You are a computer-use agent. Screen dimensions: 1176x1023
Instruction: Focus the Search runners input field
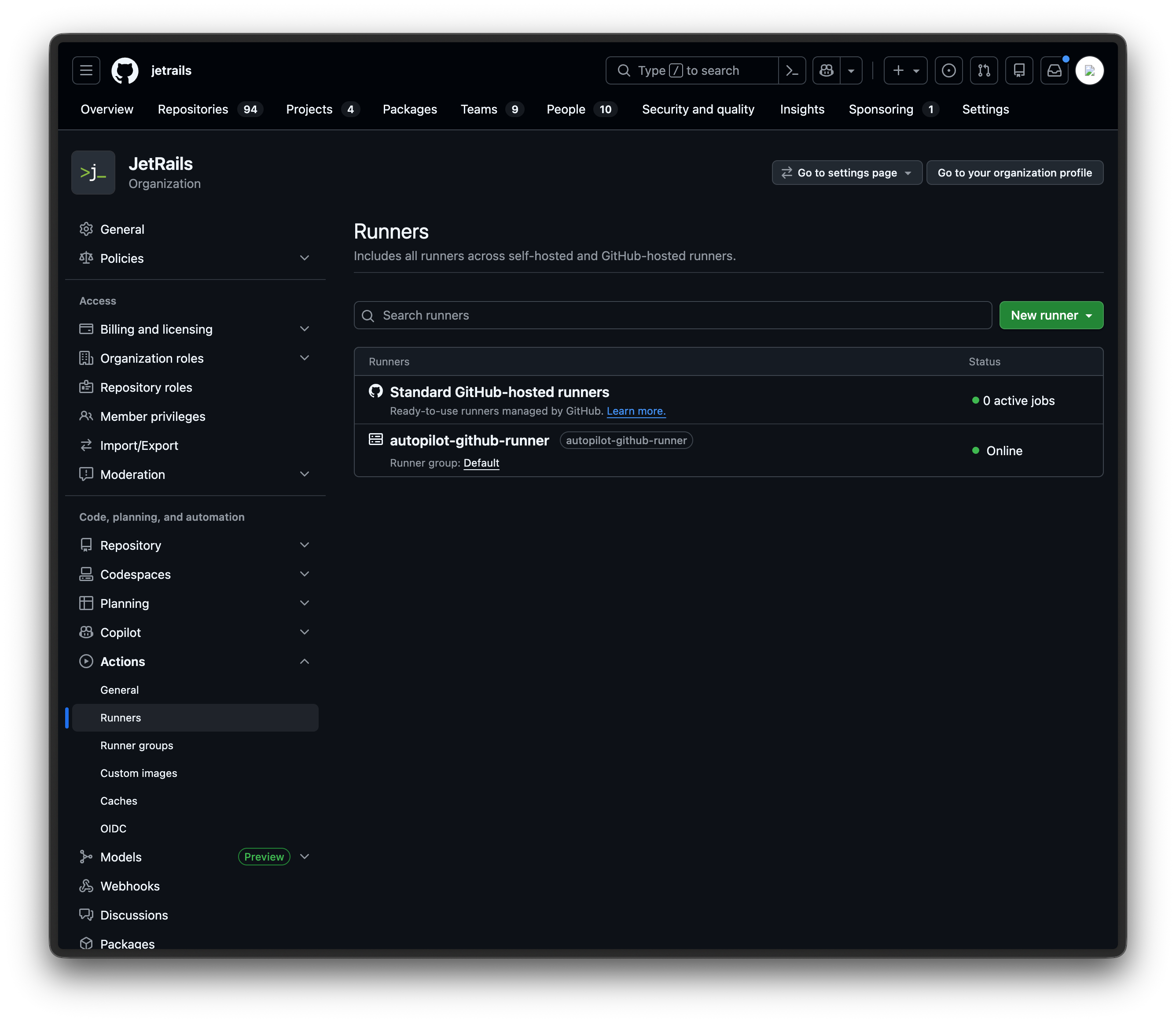(x=673, y=315)
